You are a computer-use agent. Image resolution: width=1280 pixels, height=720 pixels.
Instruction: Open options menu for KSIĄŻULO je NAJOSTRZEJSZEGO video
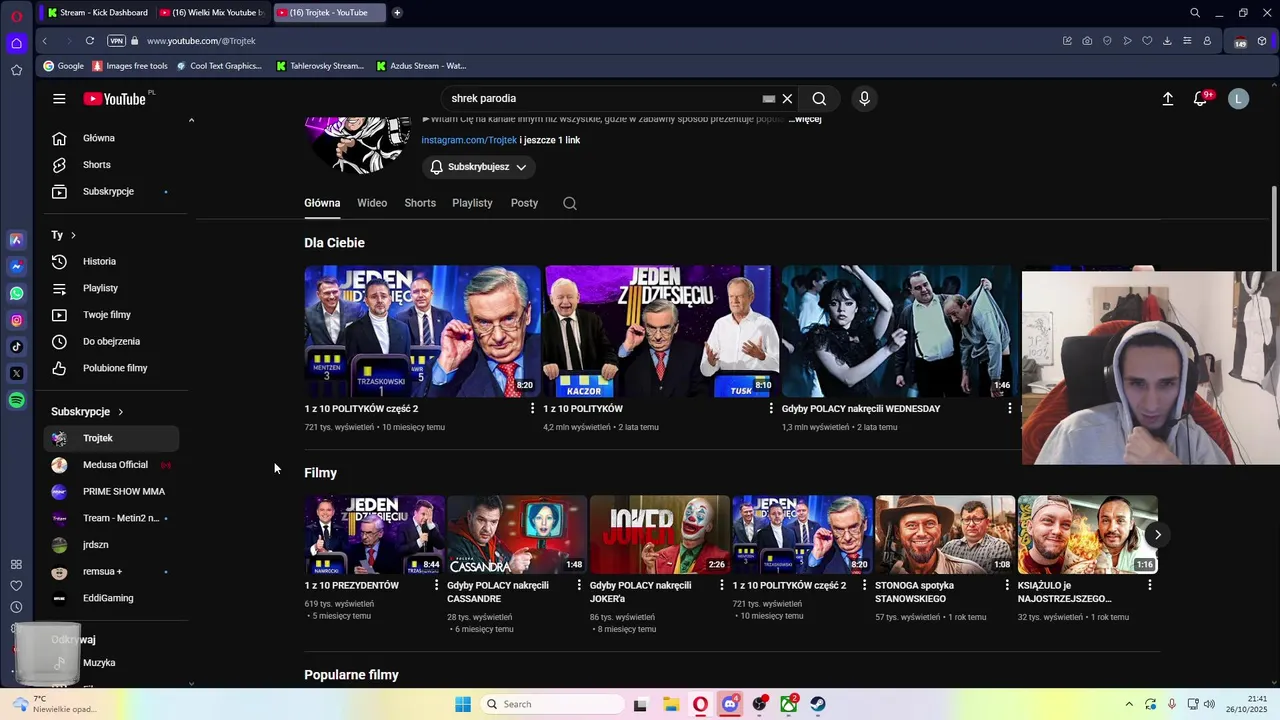pos(1149,585)
